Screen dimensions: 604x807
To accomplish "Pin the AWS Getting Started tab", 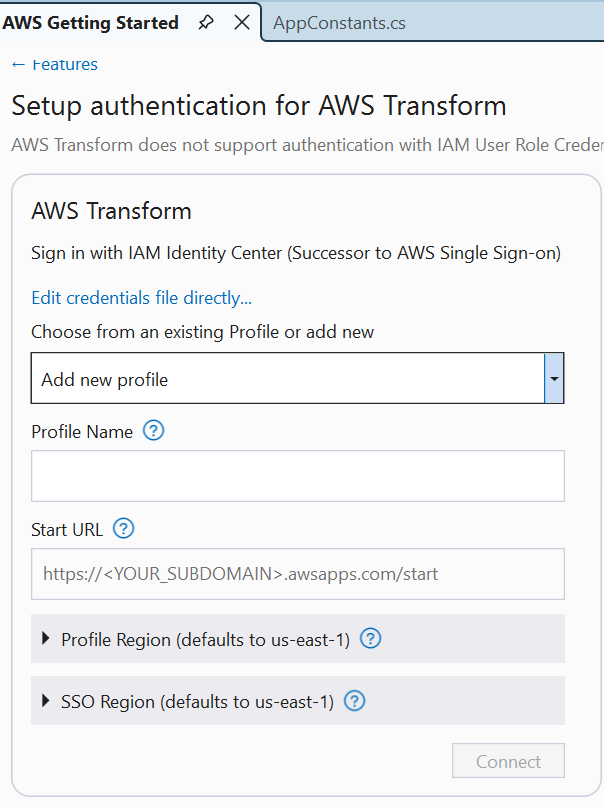I will tap(205, 21).
